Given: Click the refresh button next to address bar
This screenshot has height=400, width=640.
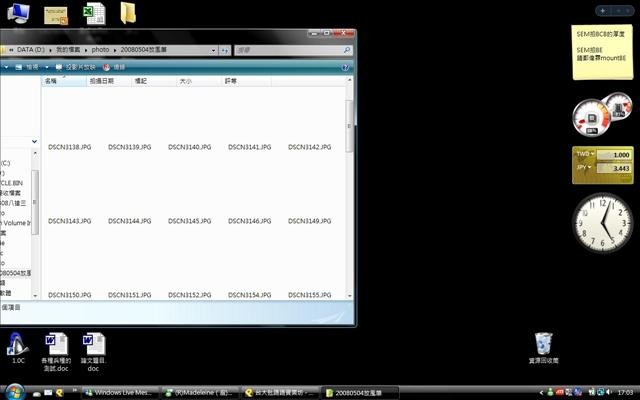Looking at the screenshot, I should 224,50.
